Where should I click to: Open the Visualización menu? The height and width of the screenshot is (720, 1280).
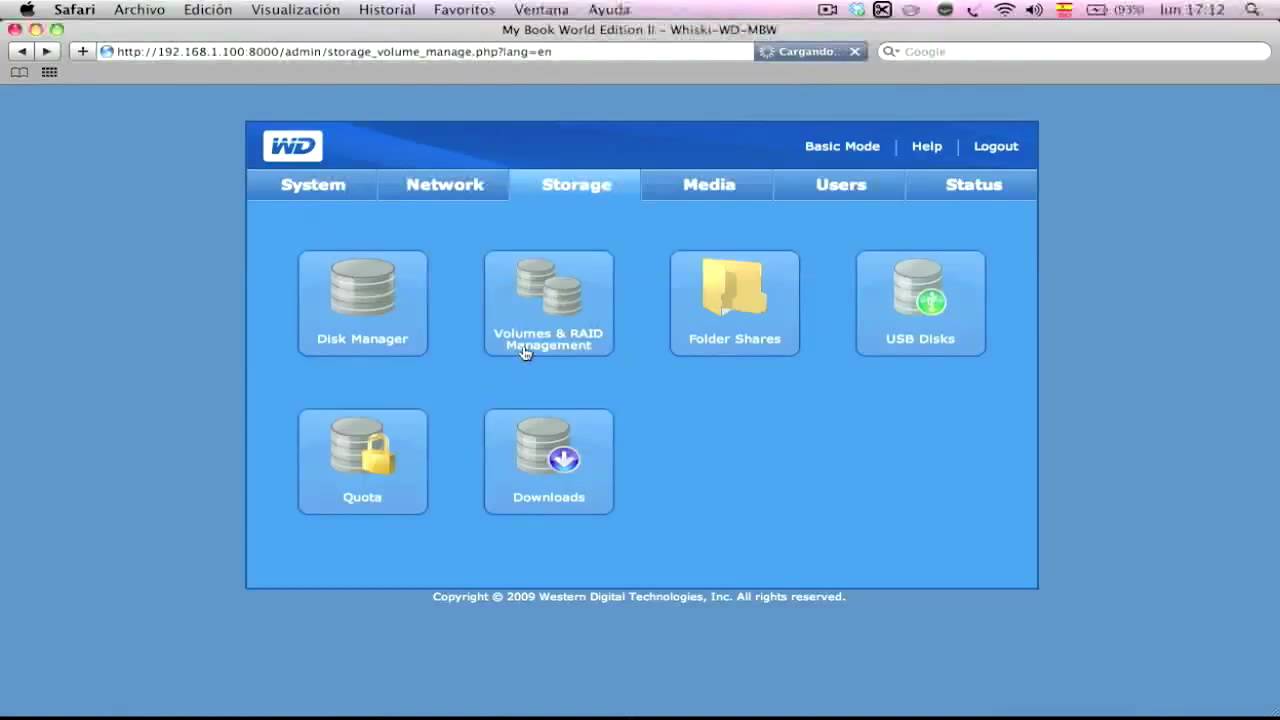[295, 9]
